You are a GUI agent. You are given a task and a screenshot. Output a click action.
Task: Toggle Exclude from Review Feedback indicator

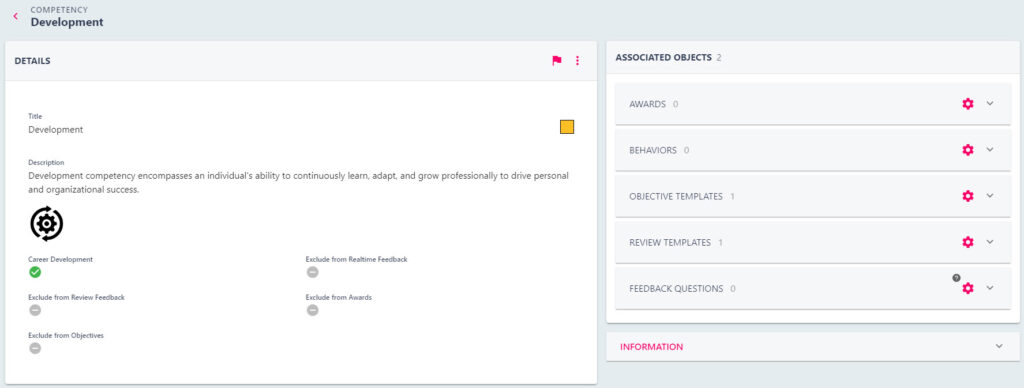35,310
